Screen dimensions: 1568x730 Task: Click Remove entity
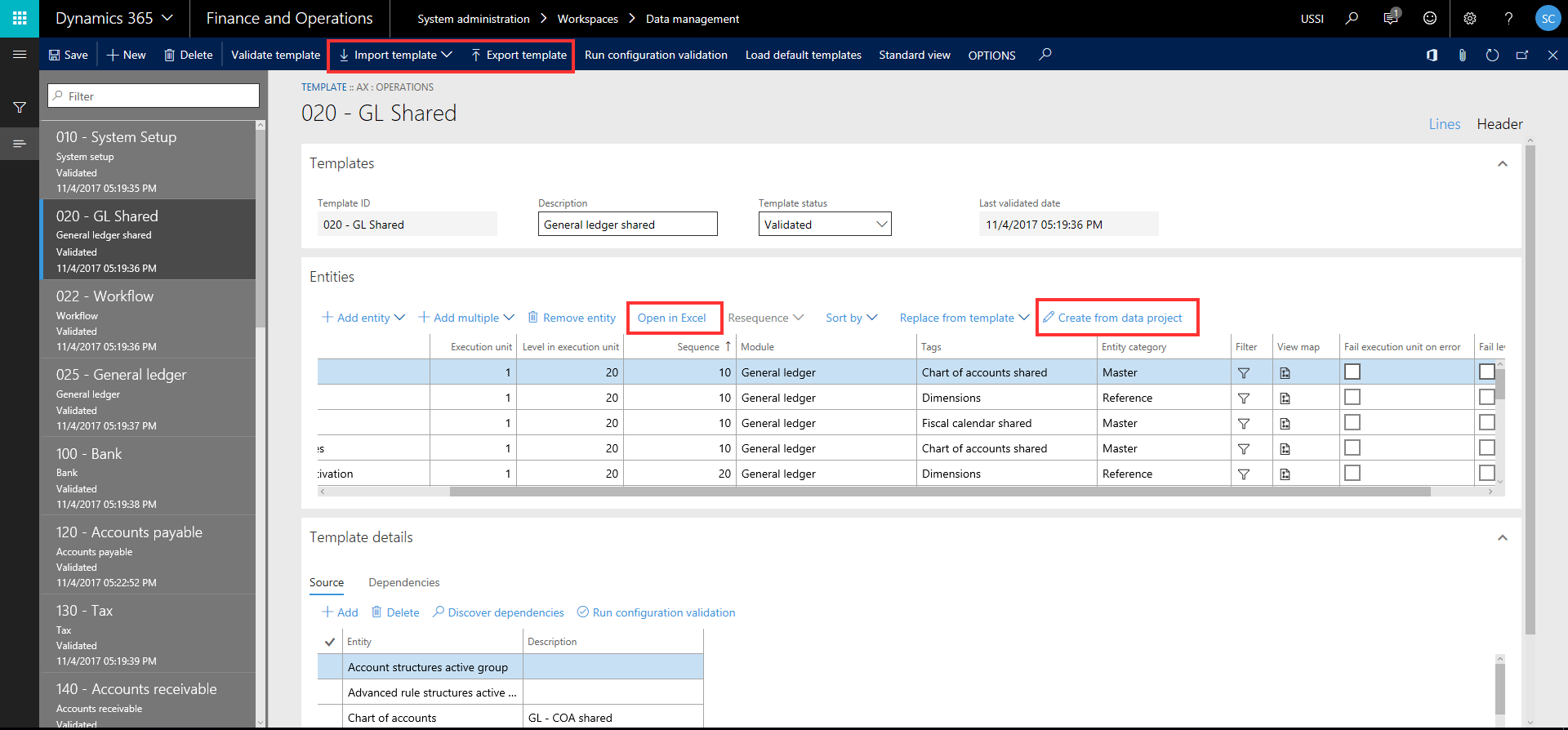(572, 318)
